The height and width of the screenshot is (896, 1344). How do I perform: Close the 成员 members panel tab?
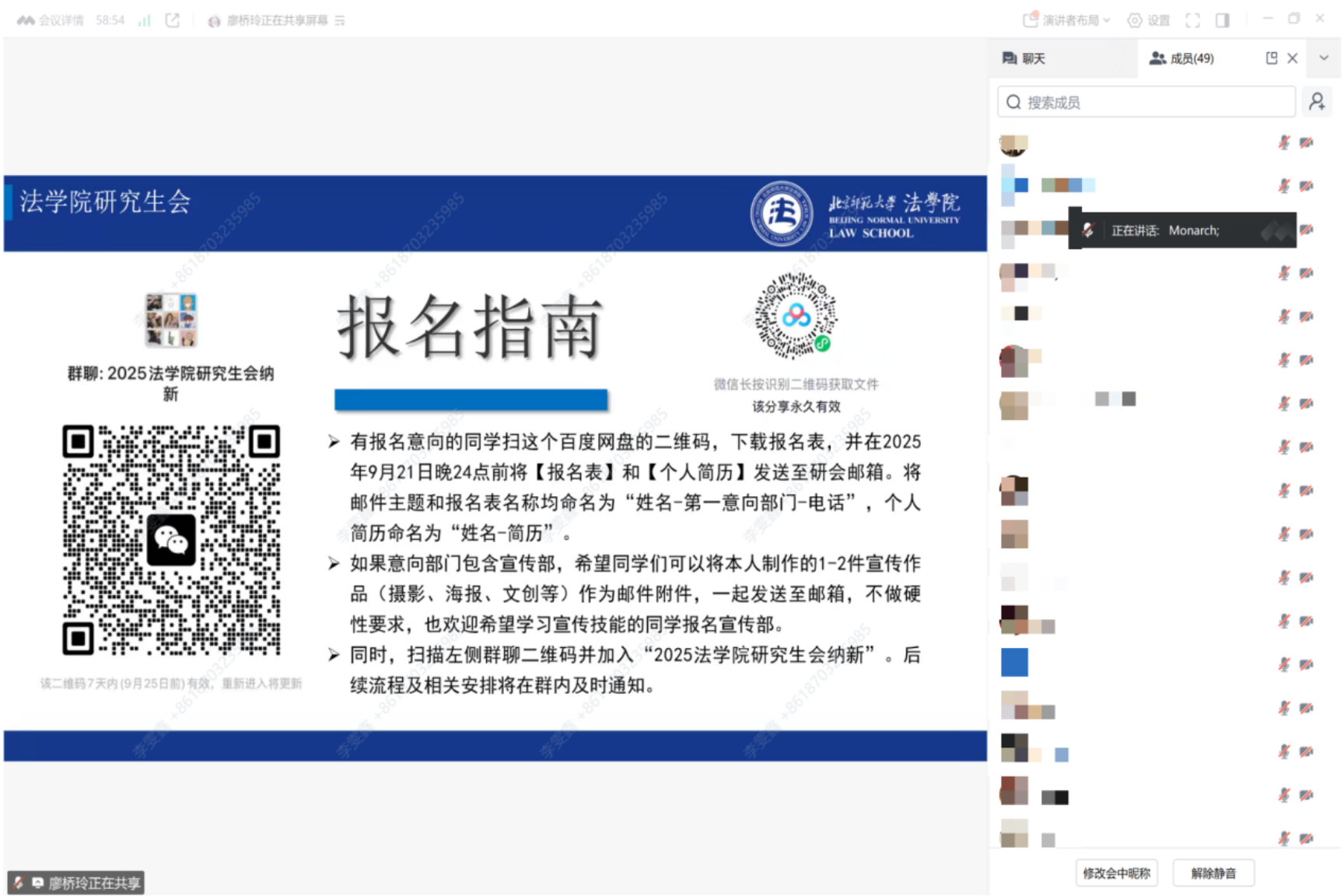click(1293, 58)
